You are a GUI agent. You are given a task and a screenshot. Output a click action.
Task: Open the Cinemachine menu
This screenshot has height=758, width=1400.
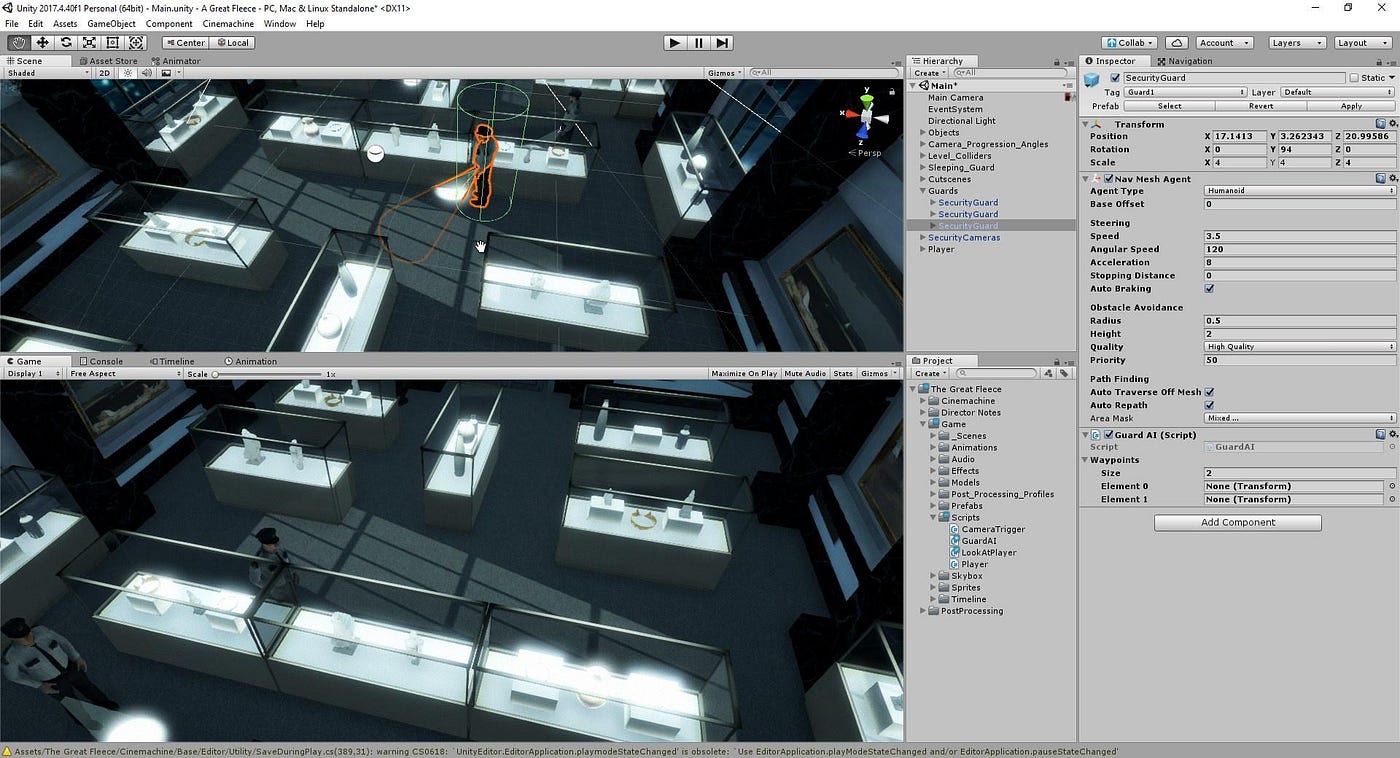[x=227, y=23]
